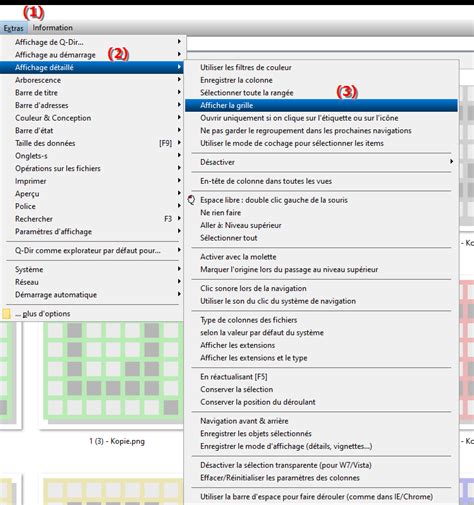
Task: Open the Arborescence submenu
Action: pyautogui.click(x=92, y=80)
